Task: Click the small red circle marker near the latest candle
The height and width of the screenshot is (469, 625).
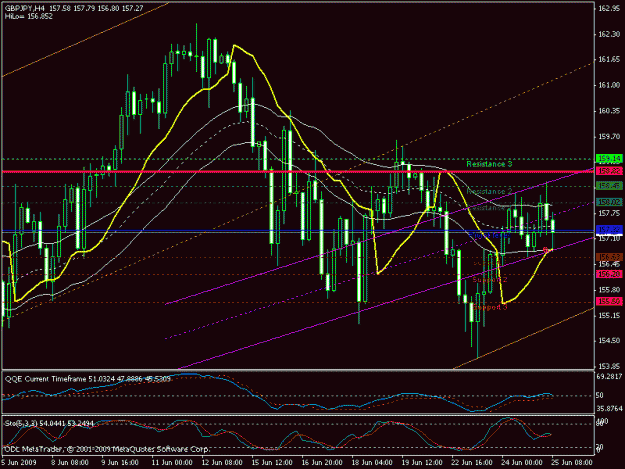Action: (x=546, y=249)
